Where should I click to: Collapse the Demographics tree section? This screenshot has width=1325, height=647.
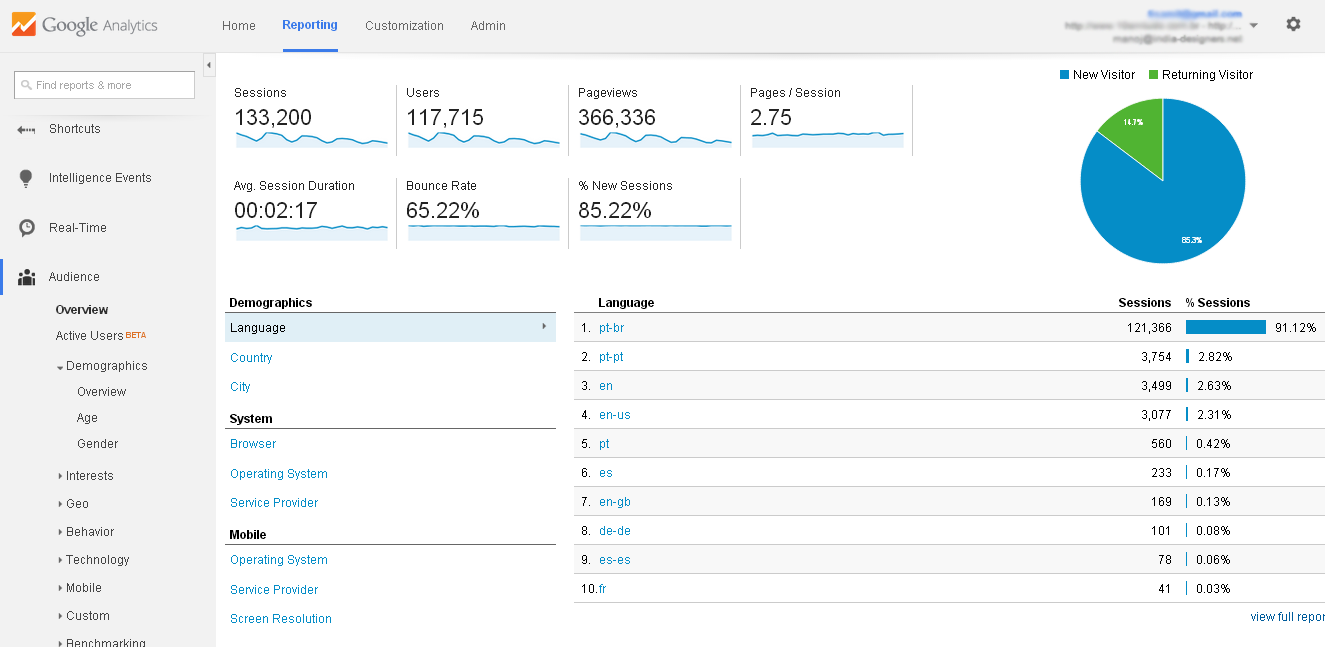pyautogui.click(x=61, y=367)
